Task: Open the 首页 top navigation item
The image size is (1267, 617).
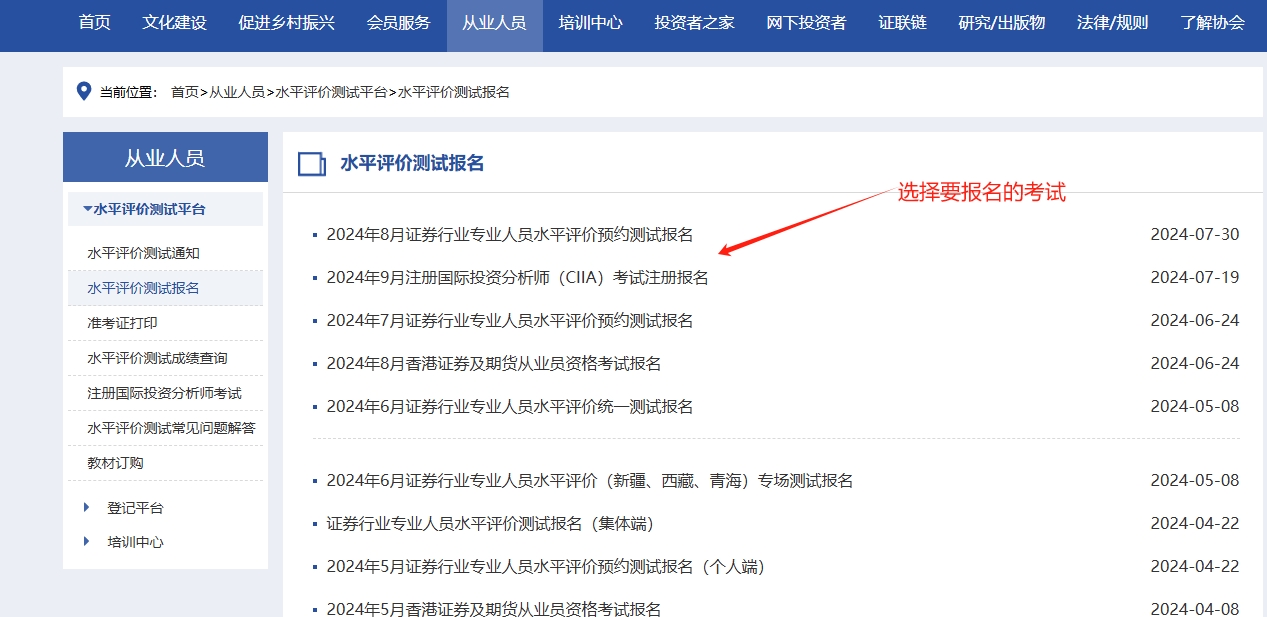Action: [95, 23]
